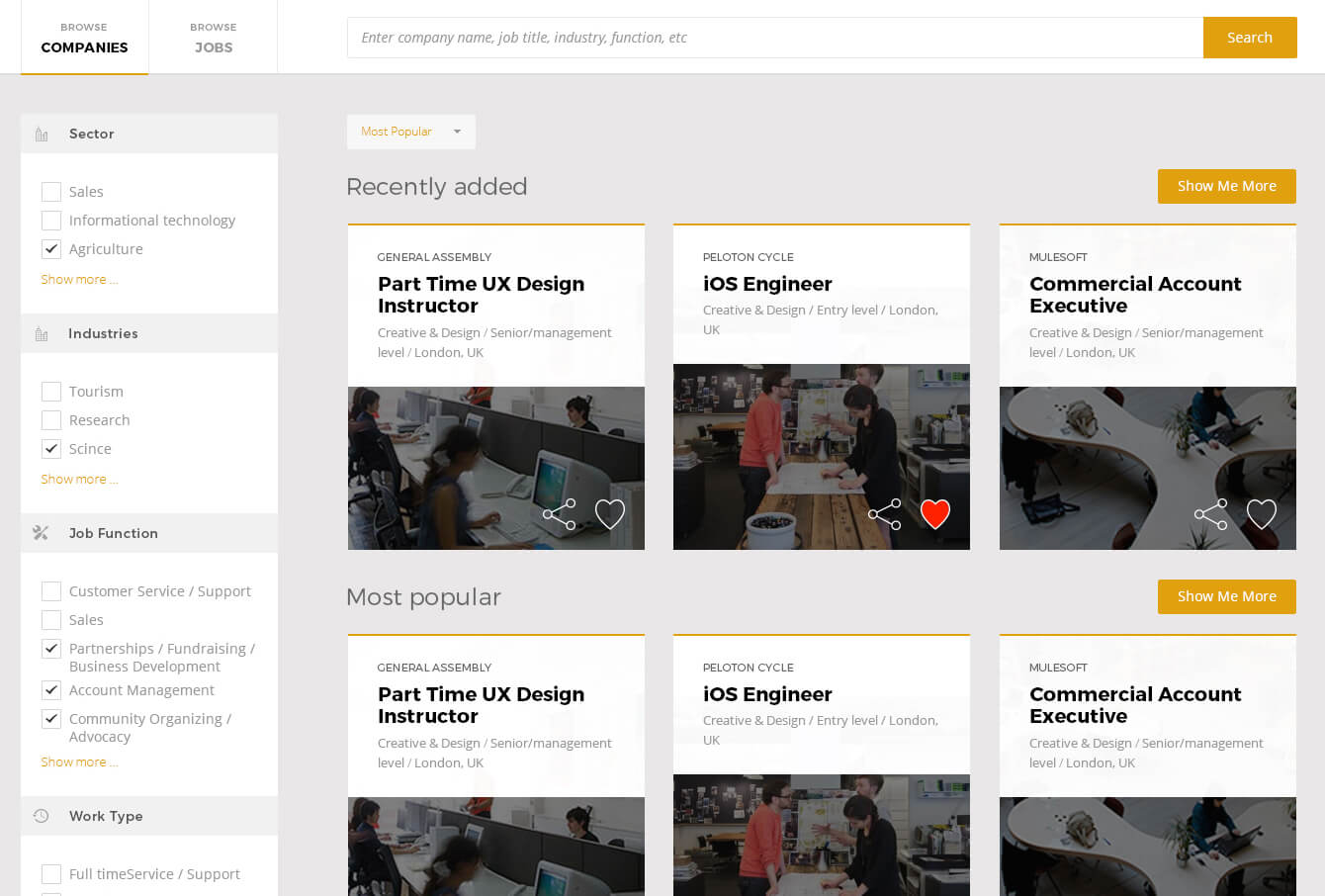
Task: Check the Research checkbox
Action: pos(51,420)
